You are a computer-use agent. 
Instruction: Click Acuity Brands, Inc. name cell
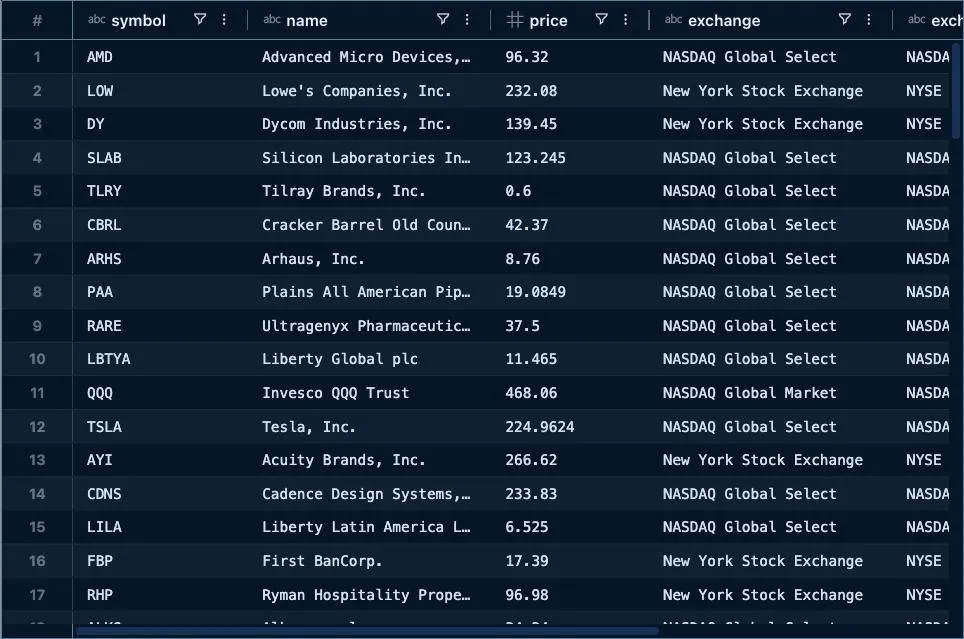click(x=369, y=459)
